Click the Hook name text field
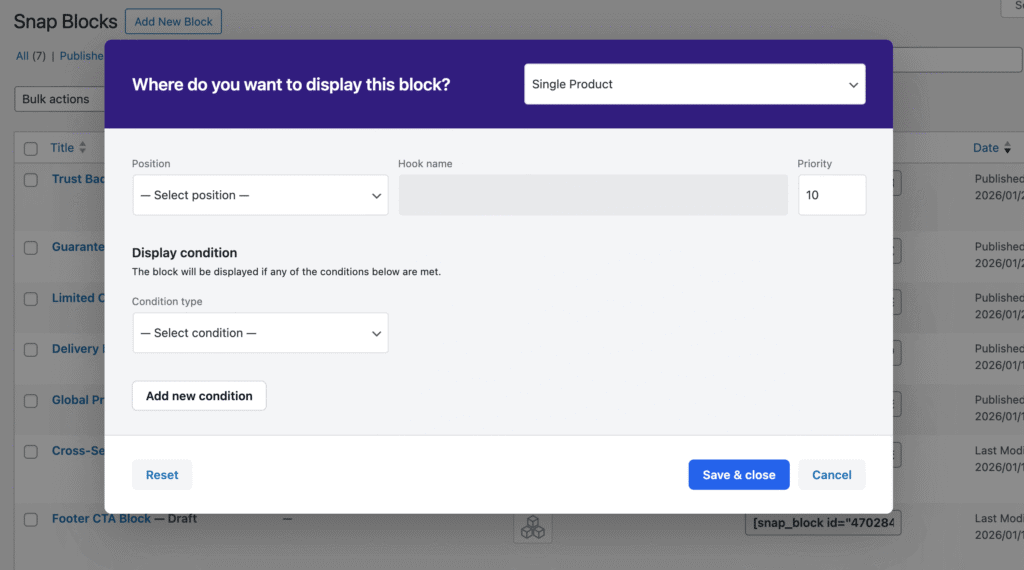This screenshot has width=1024, height=570. [x=593, y=195]
